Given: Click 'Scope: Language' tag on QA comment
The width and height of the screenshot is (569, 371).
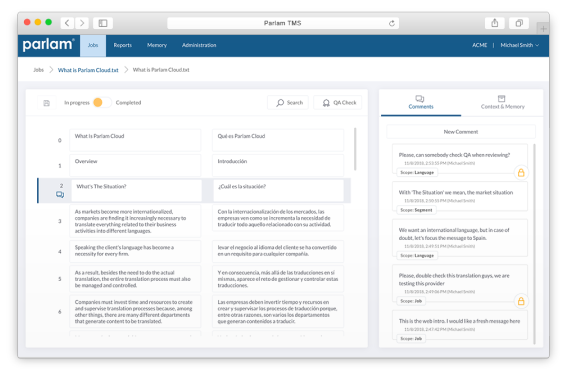Looking at the screenshot, I should point(417,172).
